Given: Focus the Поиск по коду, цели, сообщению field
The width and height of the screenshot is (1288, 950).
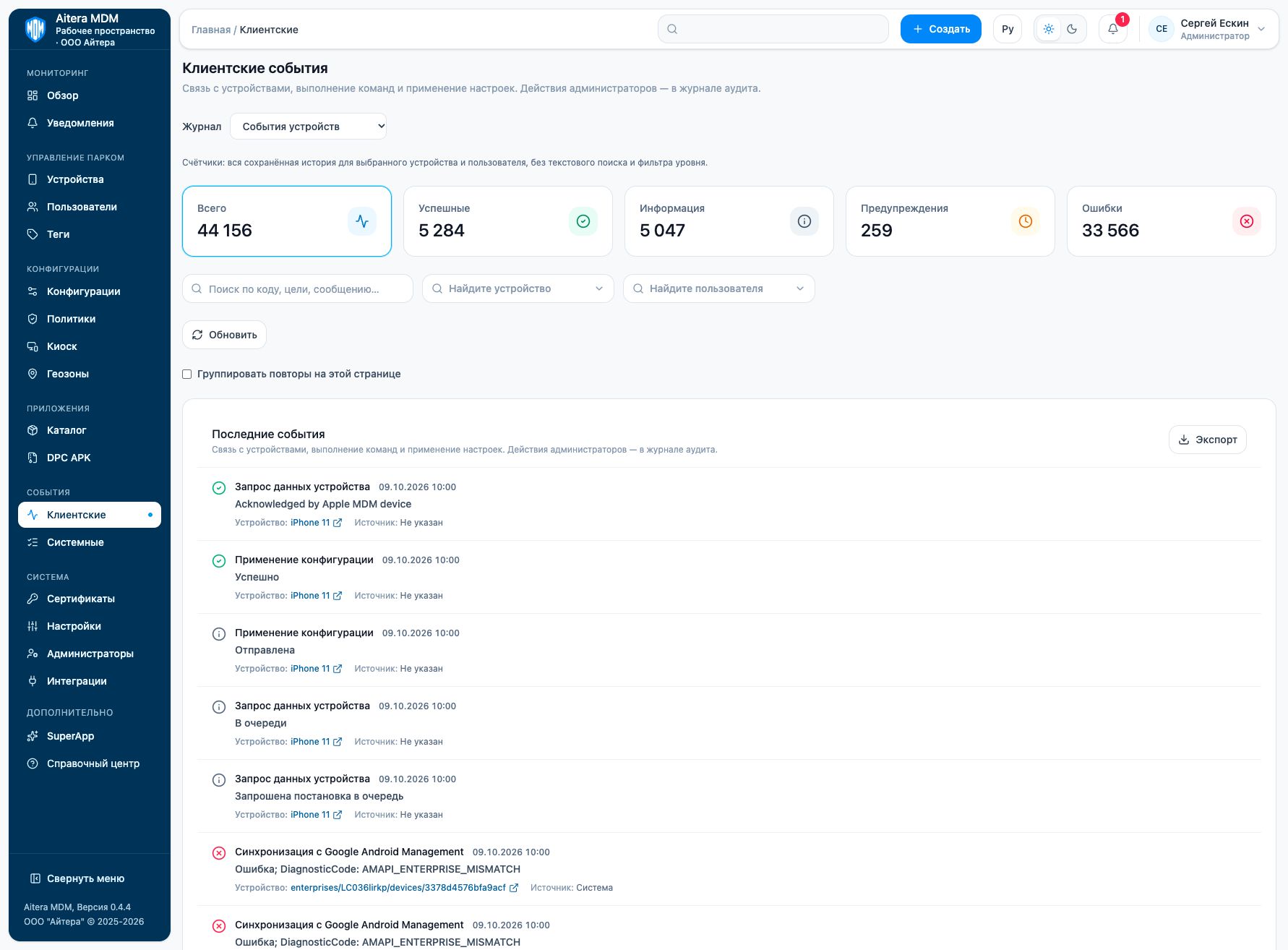Looking at the screenshot, I should 298,288.
